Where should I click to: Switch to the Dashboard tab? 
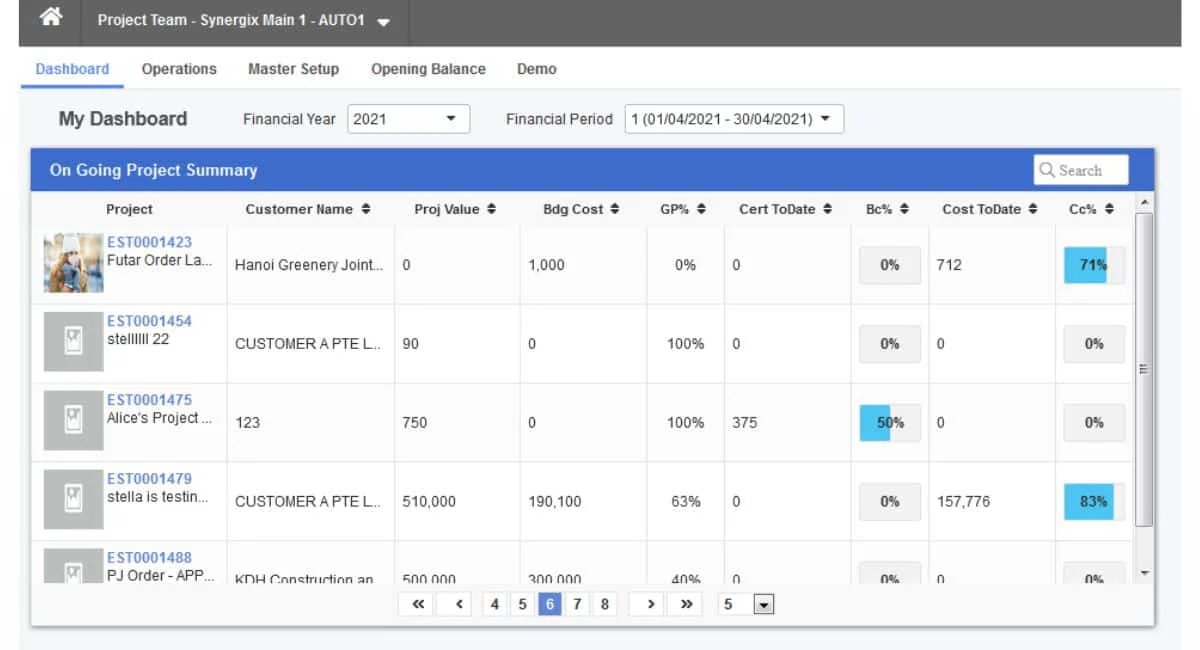(x=72, y=69)
